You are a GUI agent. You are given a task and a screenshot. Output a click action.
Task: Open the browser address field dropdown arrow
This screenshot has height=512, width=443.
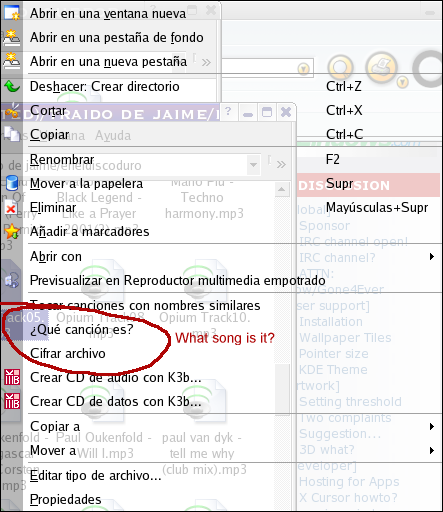point(303,69)
